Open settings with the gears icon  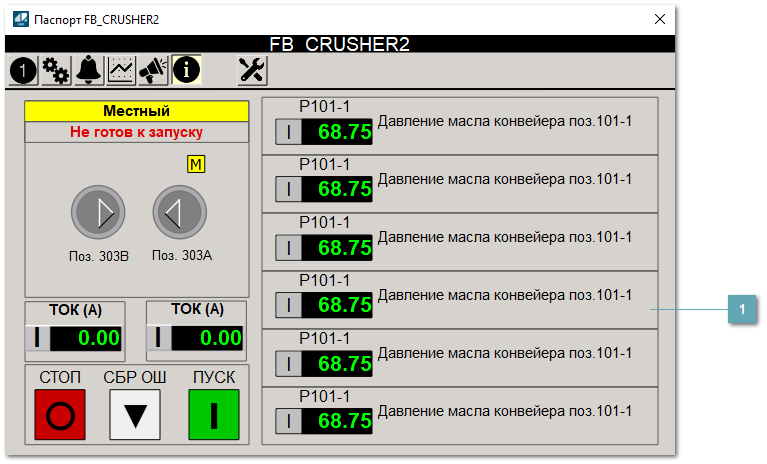(56, 70)
